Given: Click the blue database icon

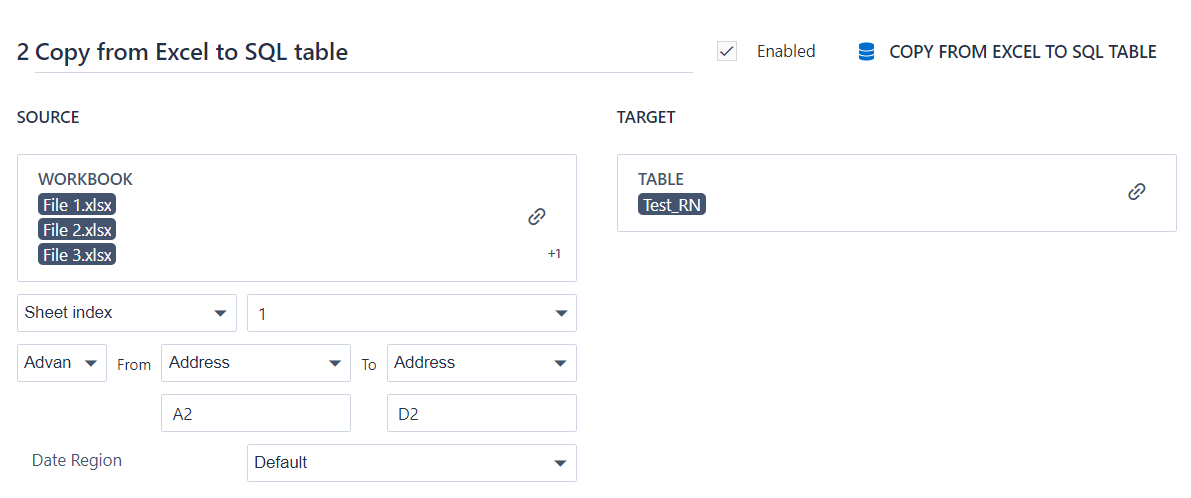Looking at the screenshot, I should tap(867, 52).
